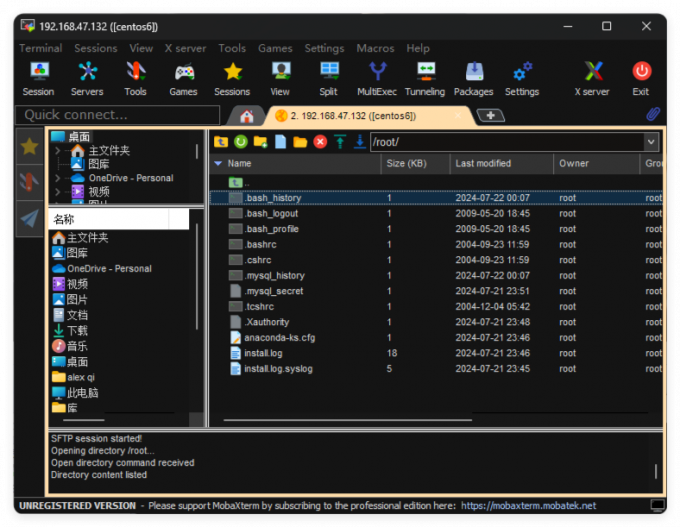The image size is (680, 527).
Task: Select the Split toolbar icon
Action: click(328, 79)
